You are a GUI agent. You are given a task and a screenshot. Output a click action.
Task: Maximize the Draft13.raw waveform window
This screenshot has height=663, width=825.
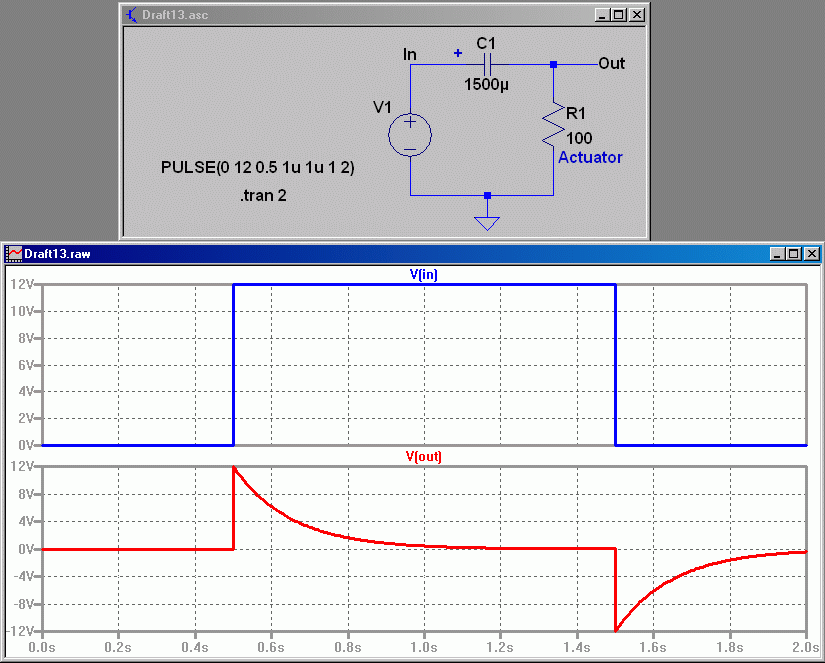794,254
